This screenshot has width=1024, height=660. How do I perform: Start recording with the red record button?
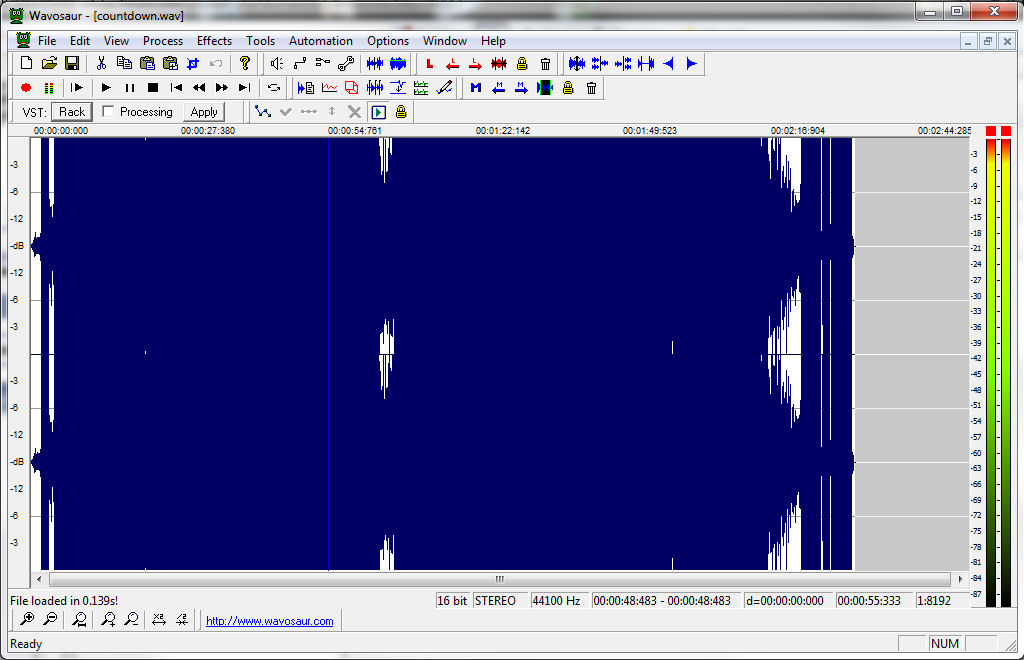click(26, 87)
